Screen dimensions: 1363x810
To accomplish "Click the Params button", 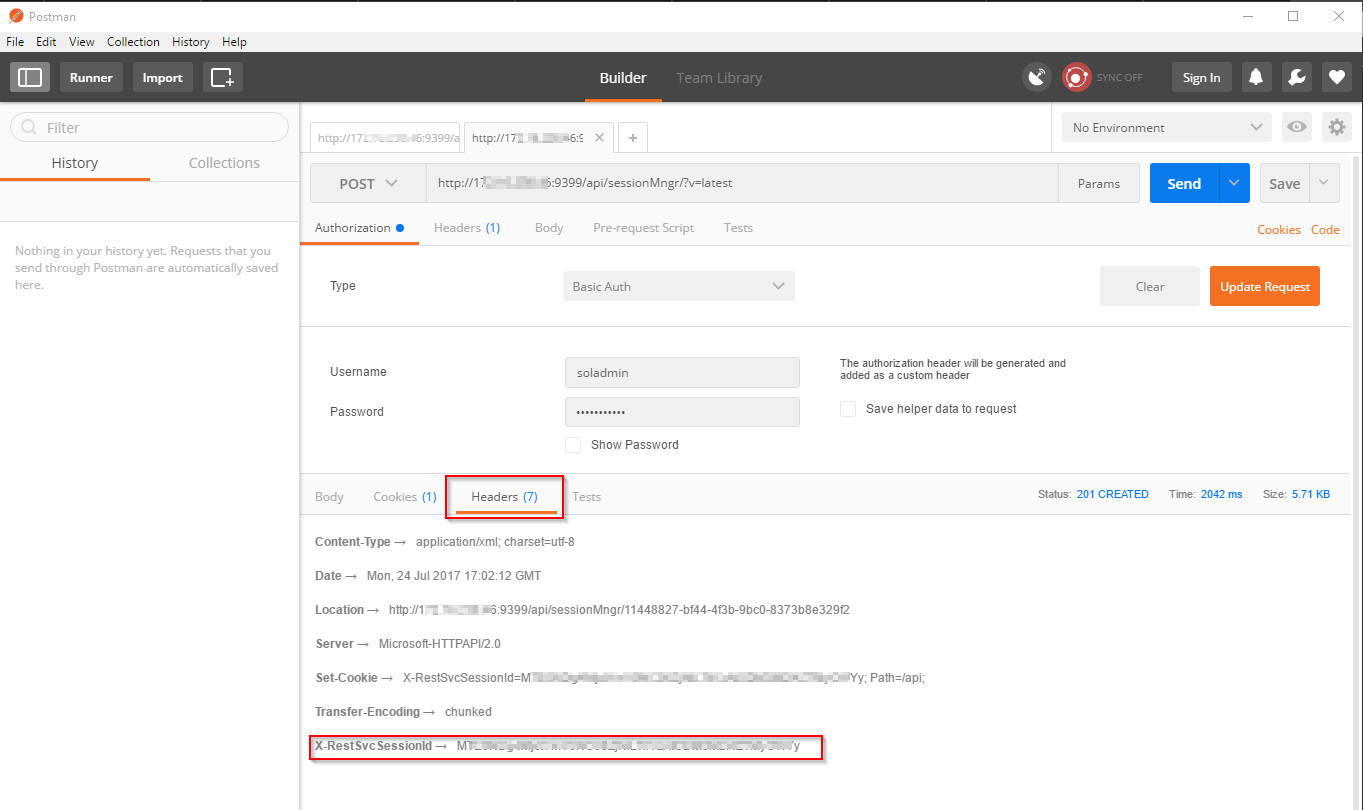I will click(x=1099, y=183).
